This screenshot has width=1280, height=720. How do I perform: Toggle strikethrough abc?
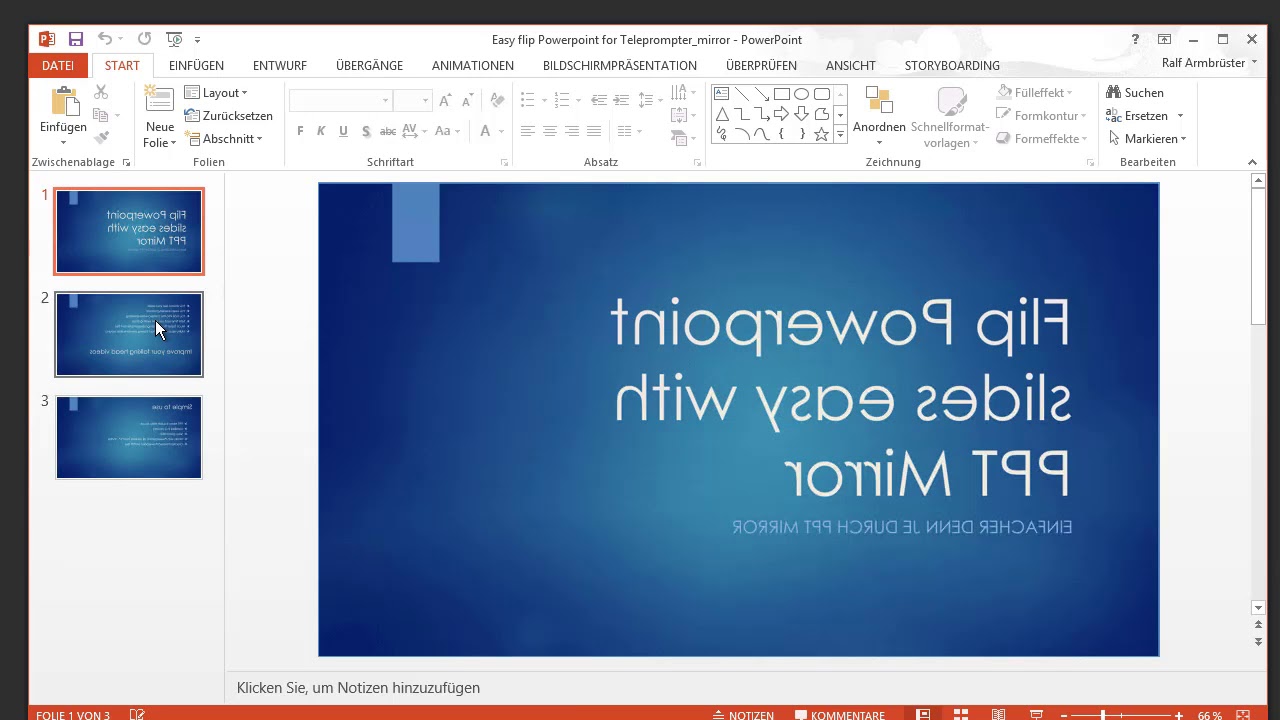388,131
